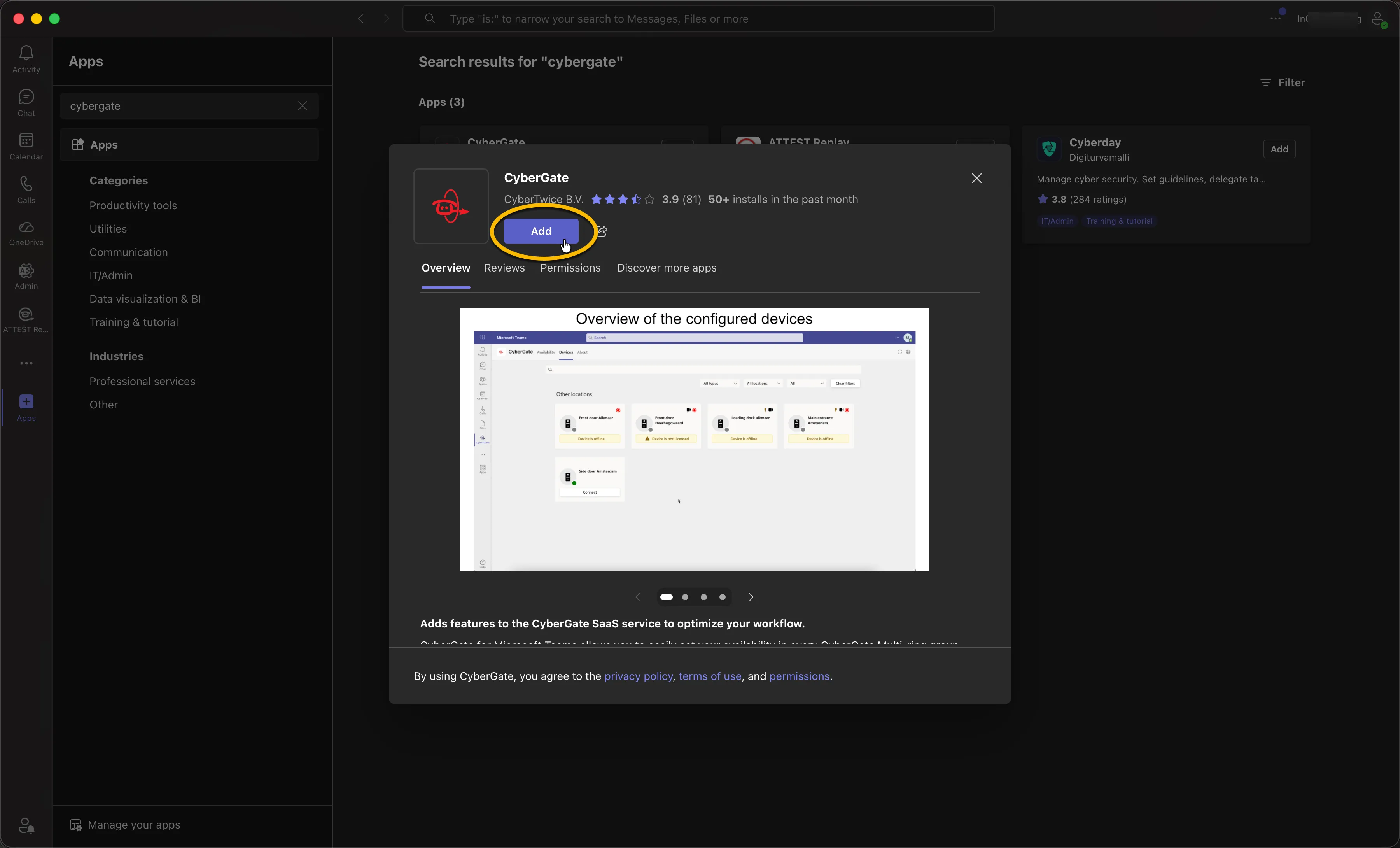Open Settings and more ellipsis in title bar
Image resolution: width=1400 pixels, height=848 pixels.
pos(1275,18)
